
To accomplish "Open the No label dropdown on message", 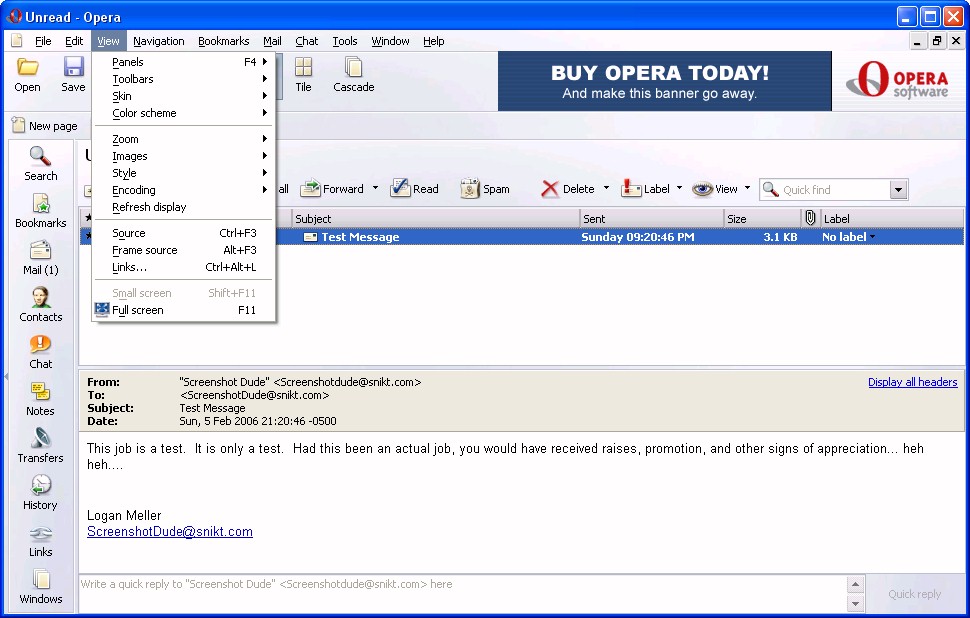I will coord(848,237).
